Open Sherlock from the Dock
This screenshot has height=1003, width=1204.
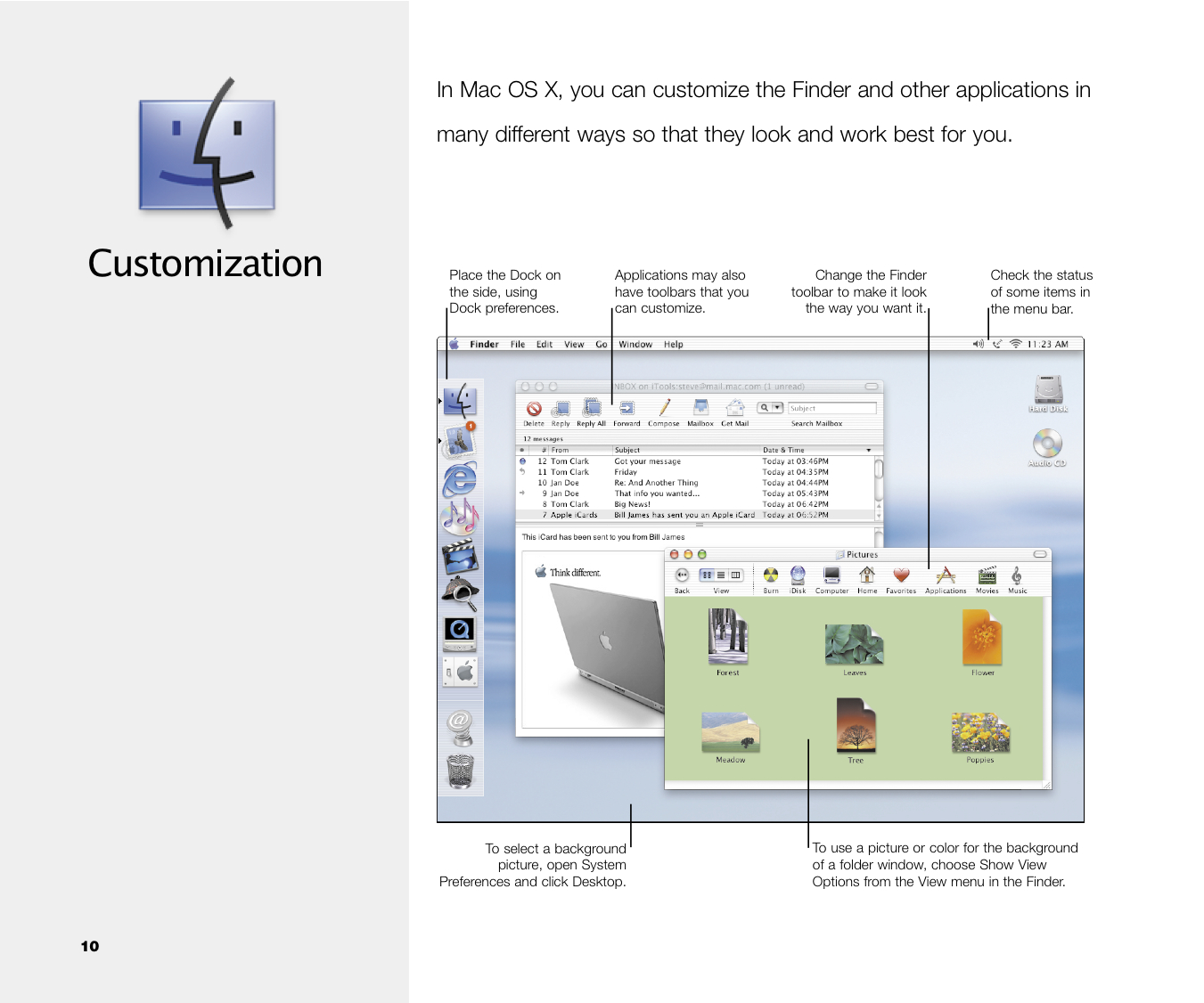[460, 594]
